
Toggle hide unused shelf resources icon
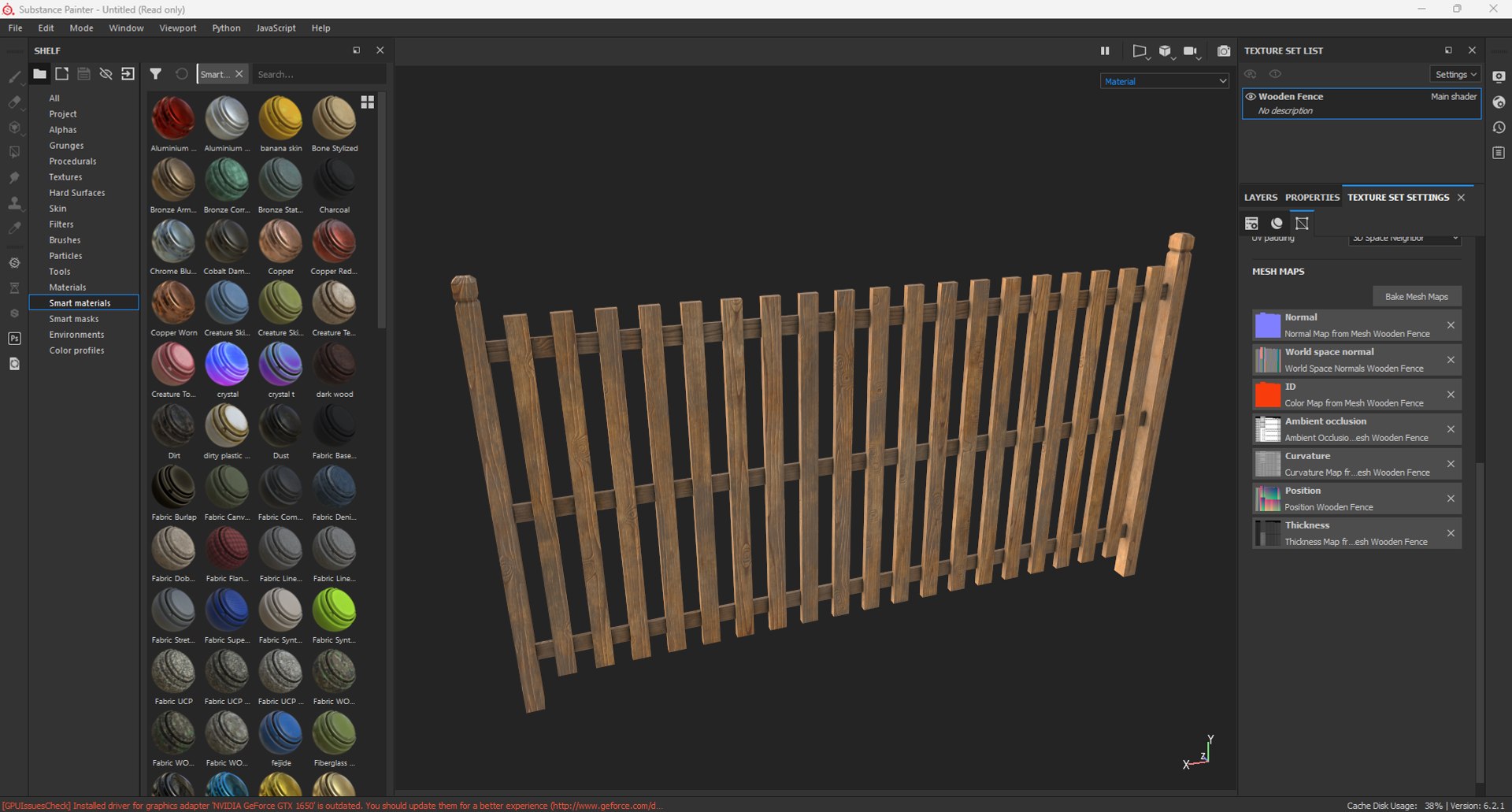[106, 74]
